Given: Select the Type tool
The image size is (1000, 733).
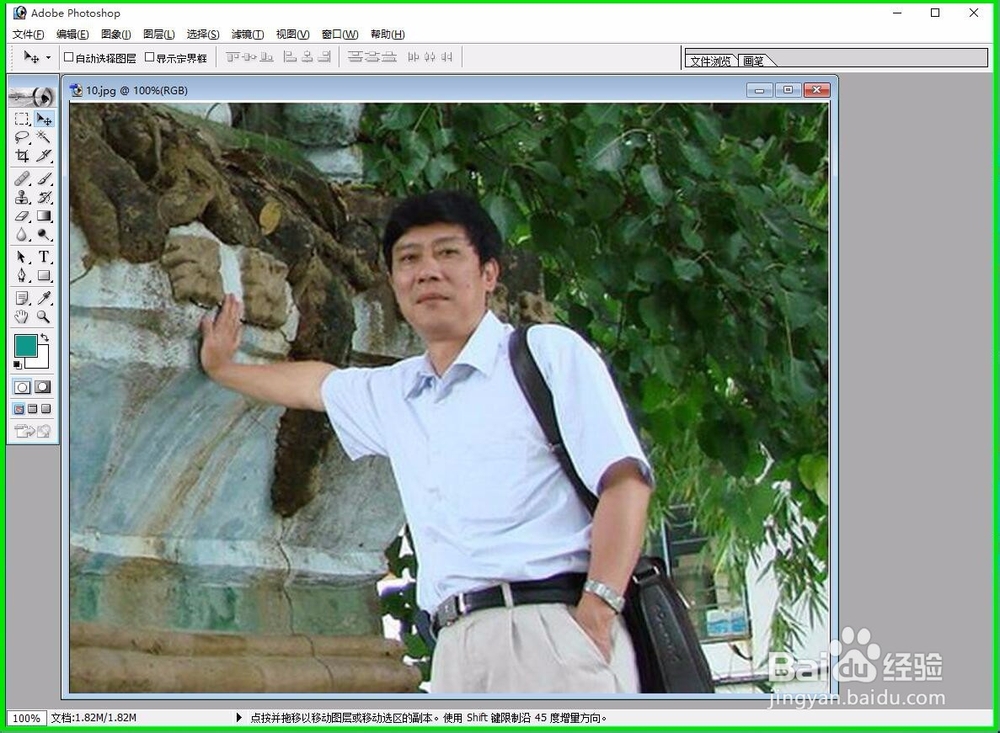Looking at the screenshot, I should point(44,257).
